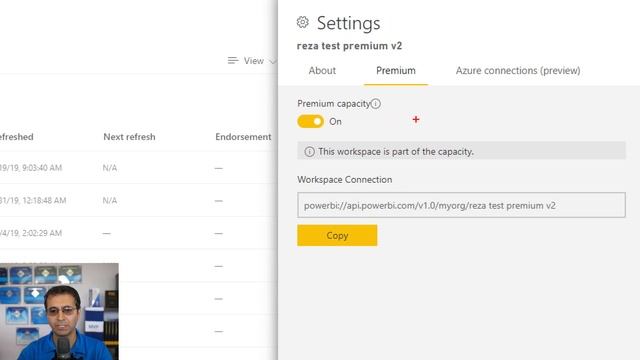Sort by the Next refresh column header
This screenshot has height=360, width=640.
(x=129, y=137)
